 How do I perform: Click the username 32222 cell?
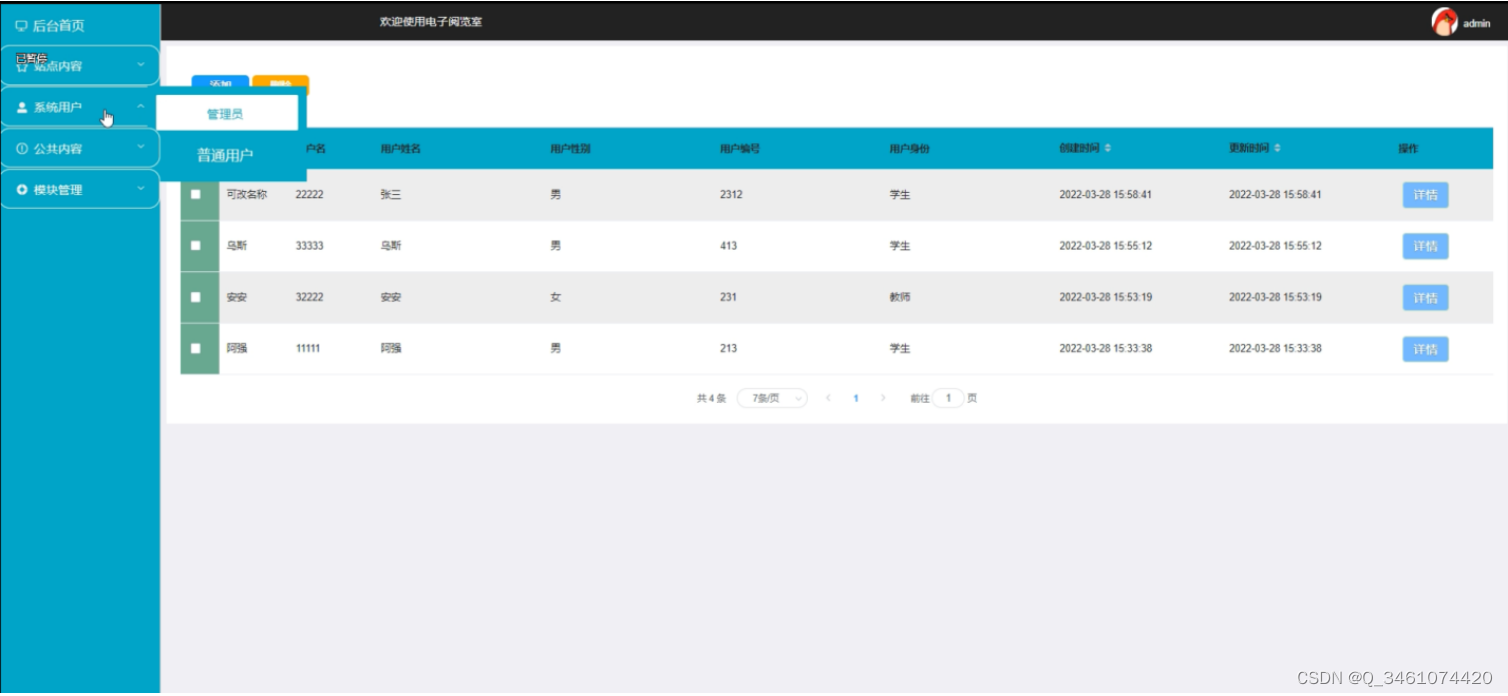coord(309,297)
